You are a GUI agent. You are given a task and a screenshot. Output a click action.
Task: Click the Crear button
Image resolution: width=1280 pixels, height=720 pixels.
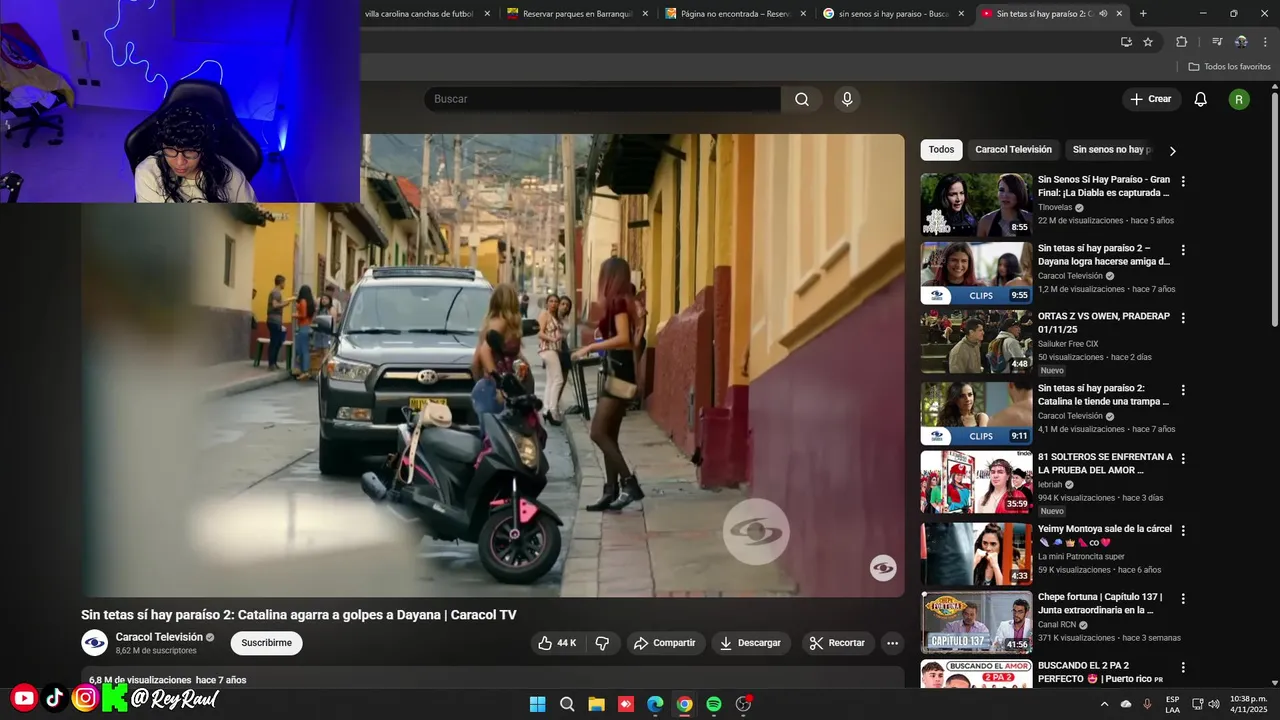[1151, 99]
